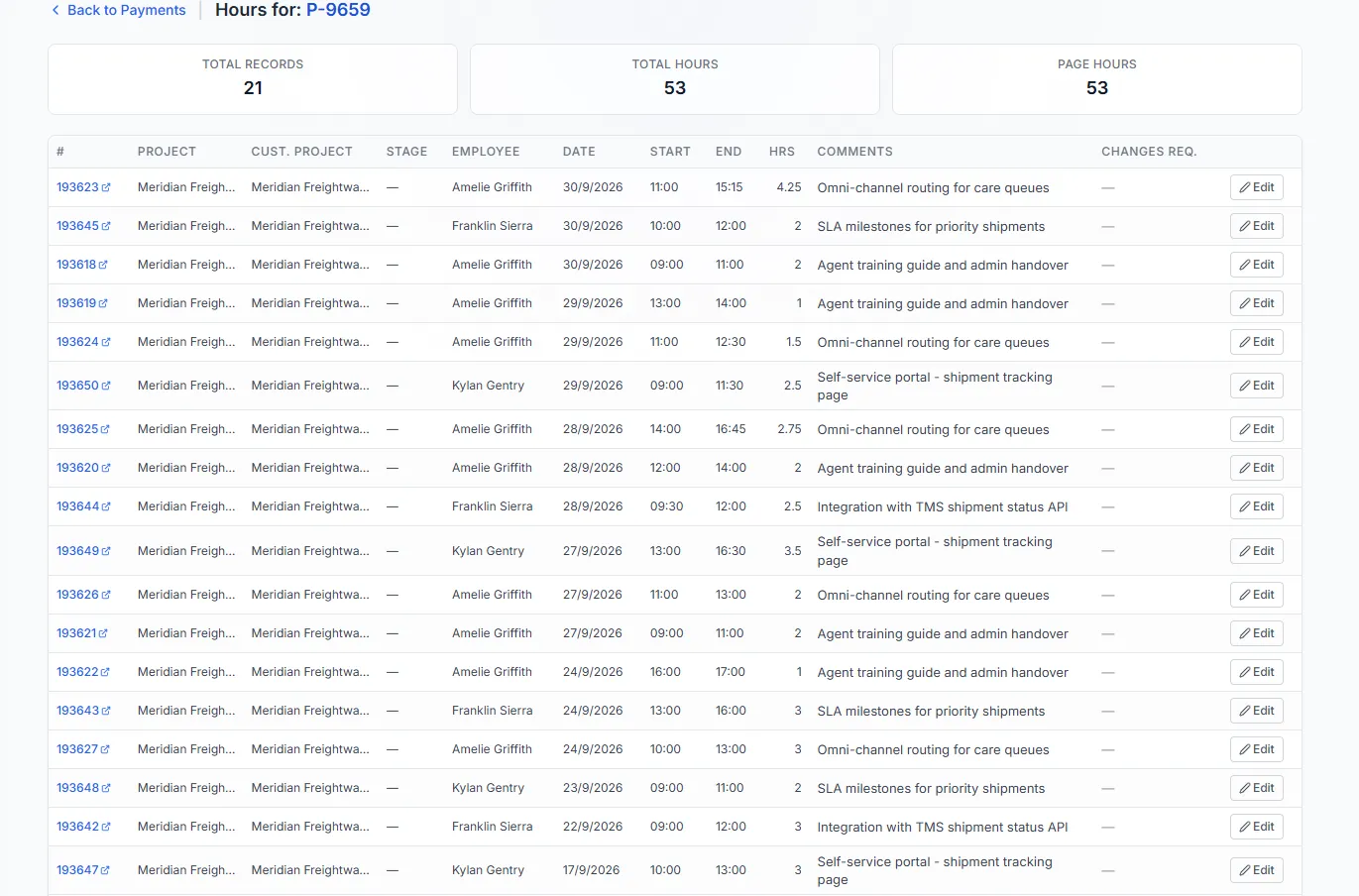Screen dimensions: 1359x896
Task: Click the external link icon beside record 193624
Action: coord(106,342)
